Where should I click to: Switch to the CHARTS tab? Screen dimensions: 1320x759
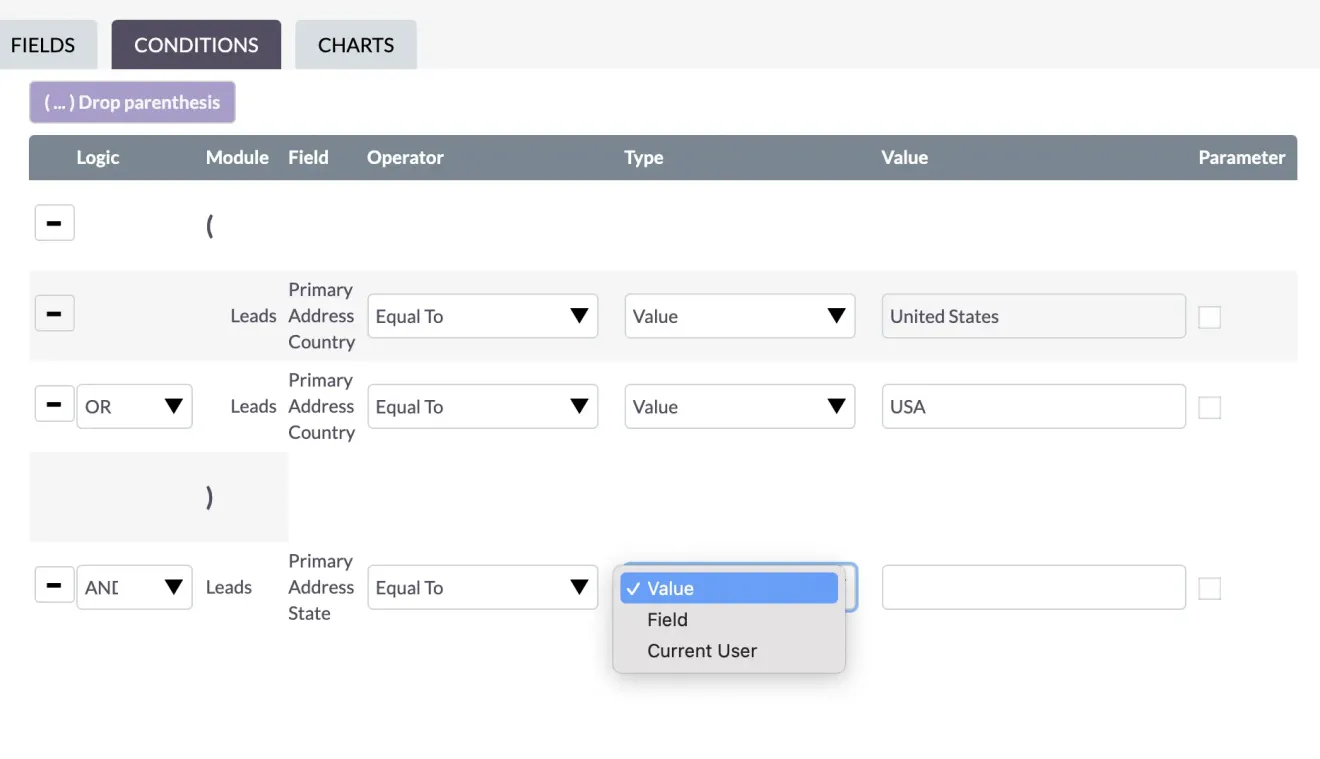pos(356,44)
